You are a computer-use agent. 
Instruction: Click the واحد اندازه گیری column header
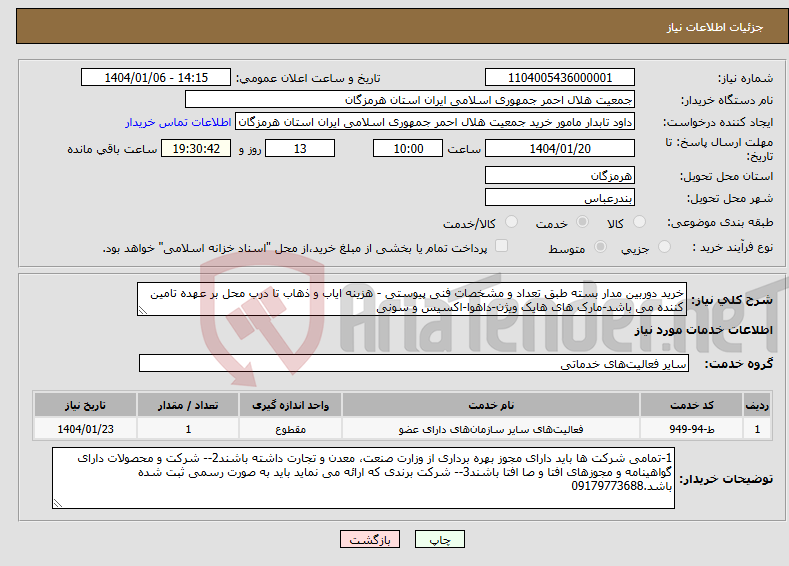[x=290, y=405]
